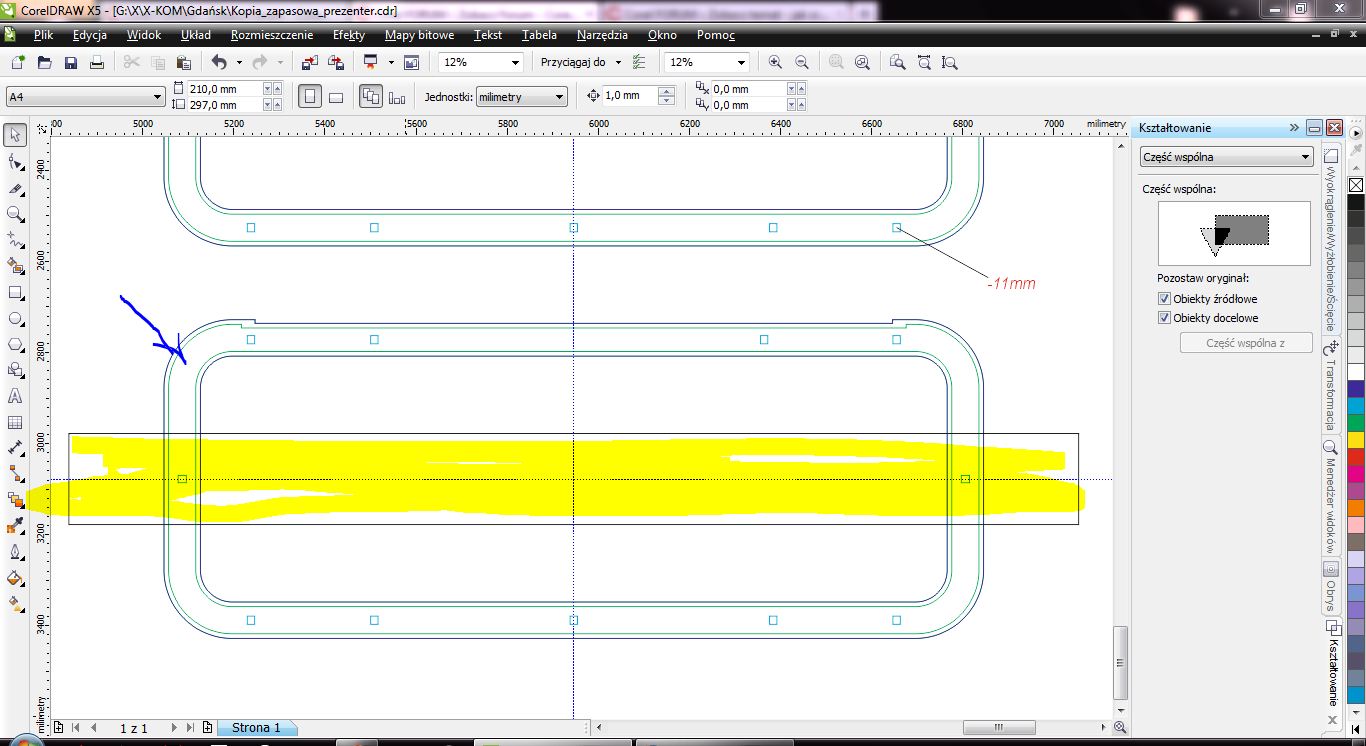This screenshot has width=1366, height=746.
Task: Switch page to landscape orientation
Action: click(x=336, y=97)
